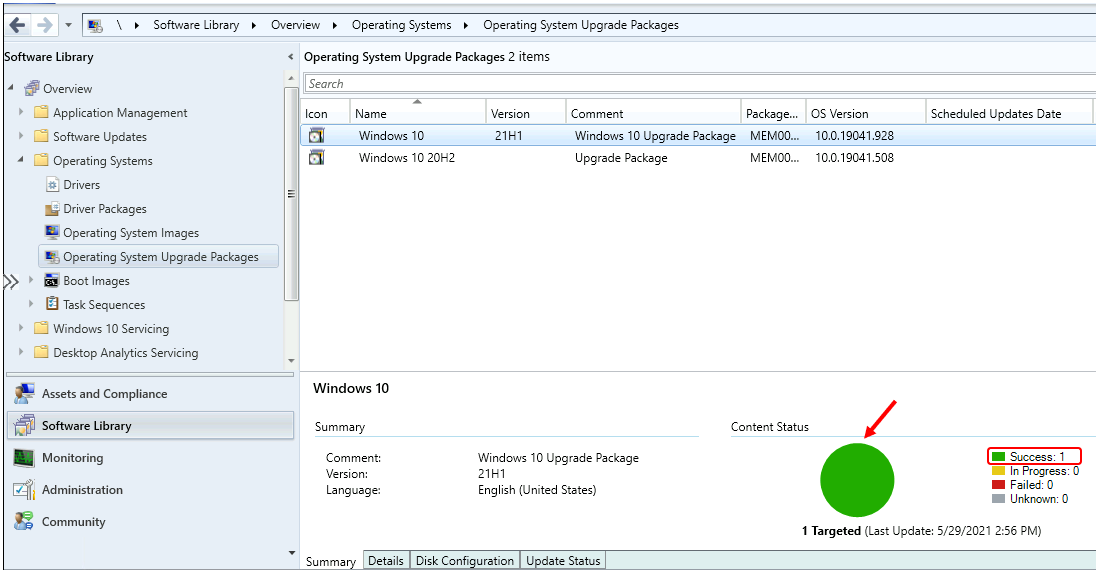Click the tree scrollbar down arrow

(291, 361)
